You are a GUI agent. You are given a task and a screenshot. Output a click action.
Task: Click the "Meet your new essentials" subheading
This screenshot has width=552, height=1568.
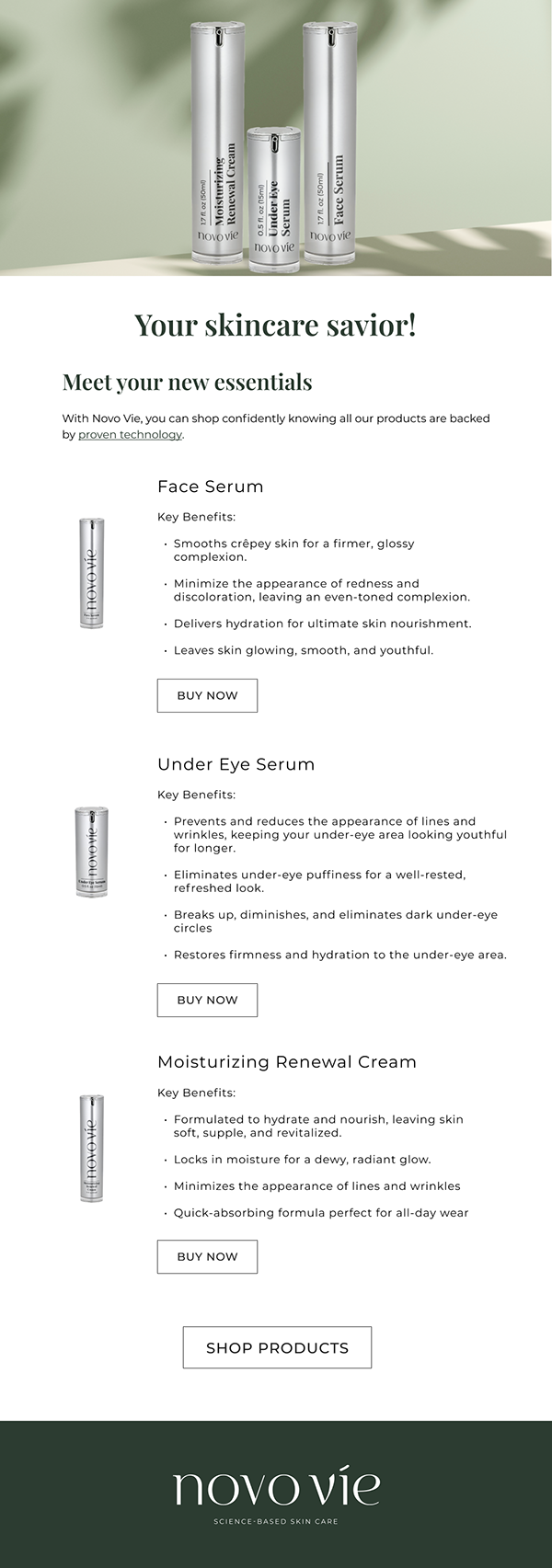coord(188,383)
